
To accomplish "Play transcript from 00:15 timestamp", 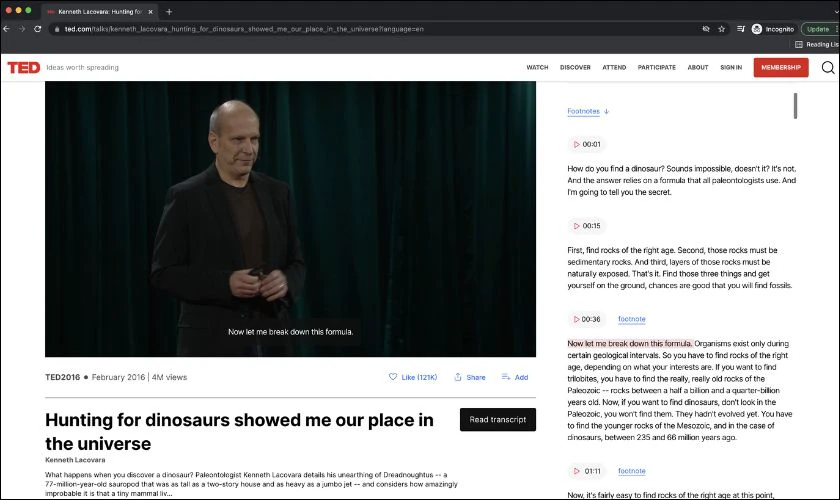I will 587,226.
